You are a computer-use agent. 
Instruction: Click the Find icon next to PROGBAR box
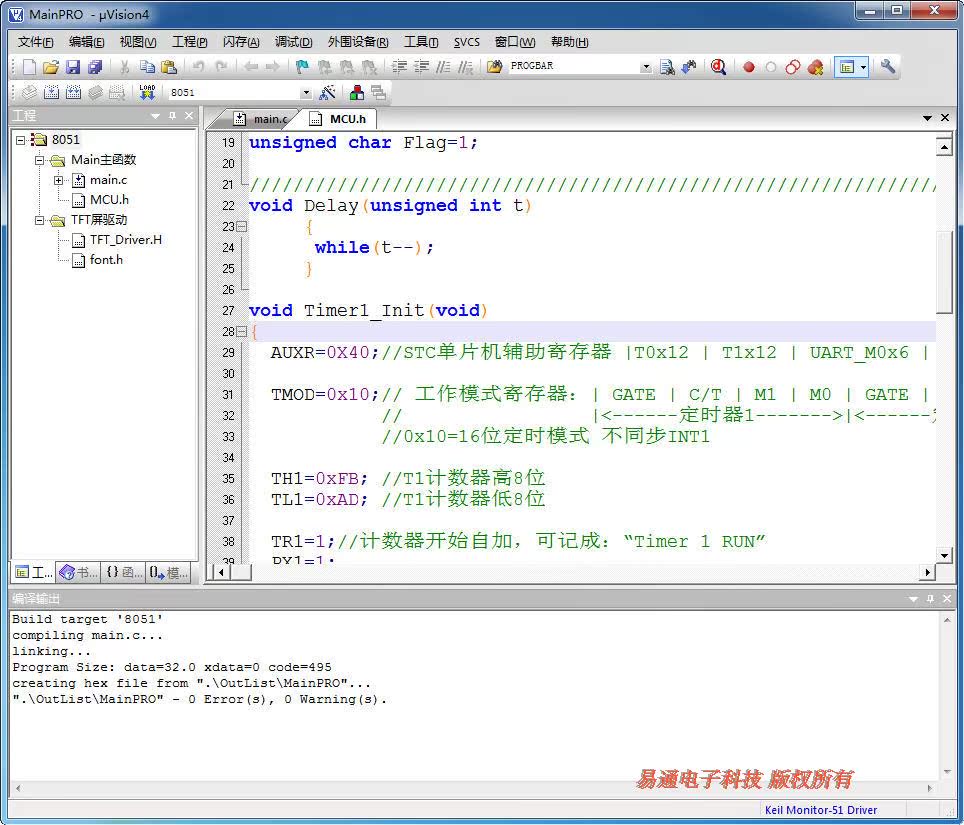(668, 66)
